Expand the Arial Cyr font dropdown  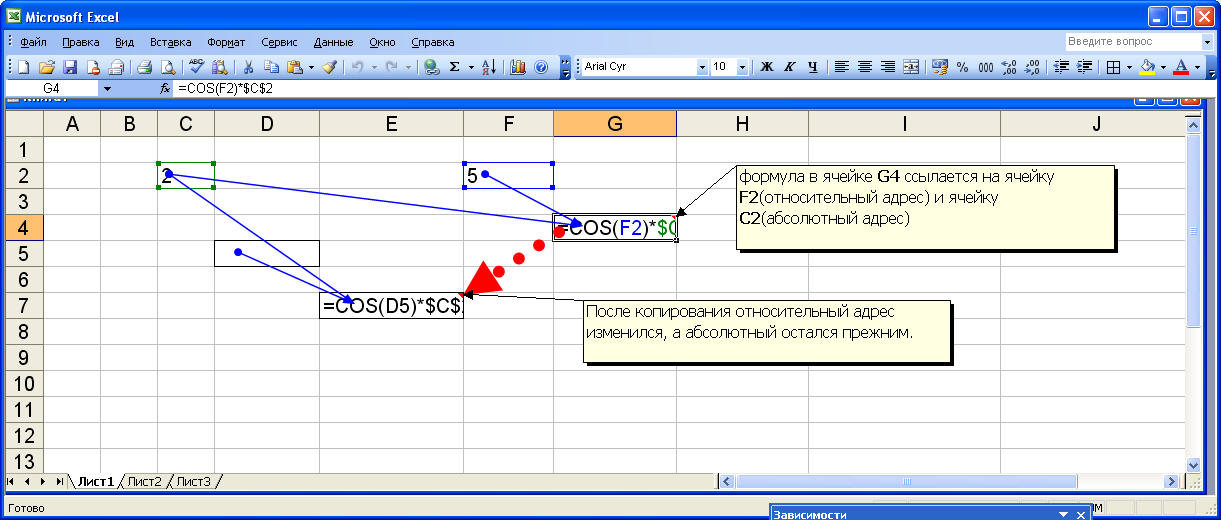pos(701,67)
